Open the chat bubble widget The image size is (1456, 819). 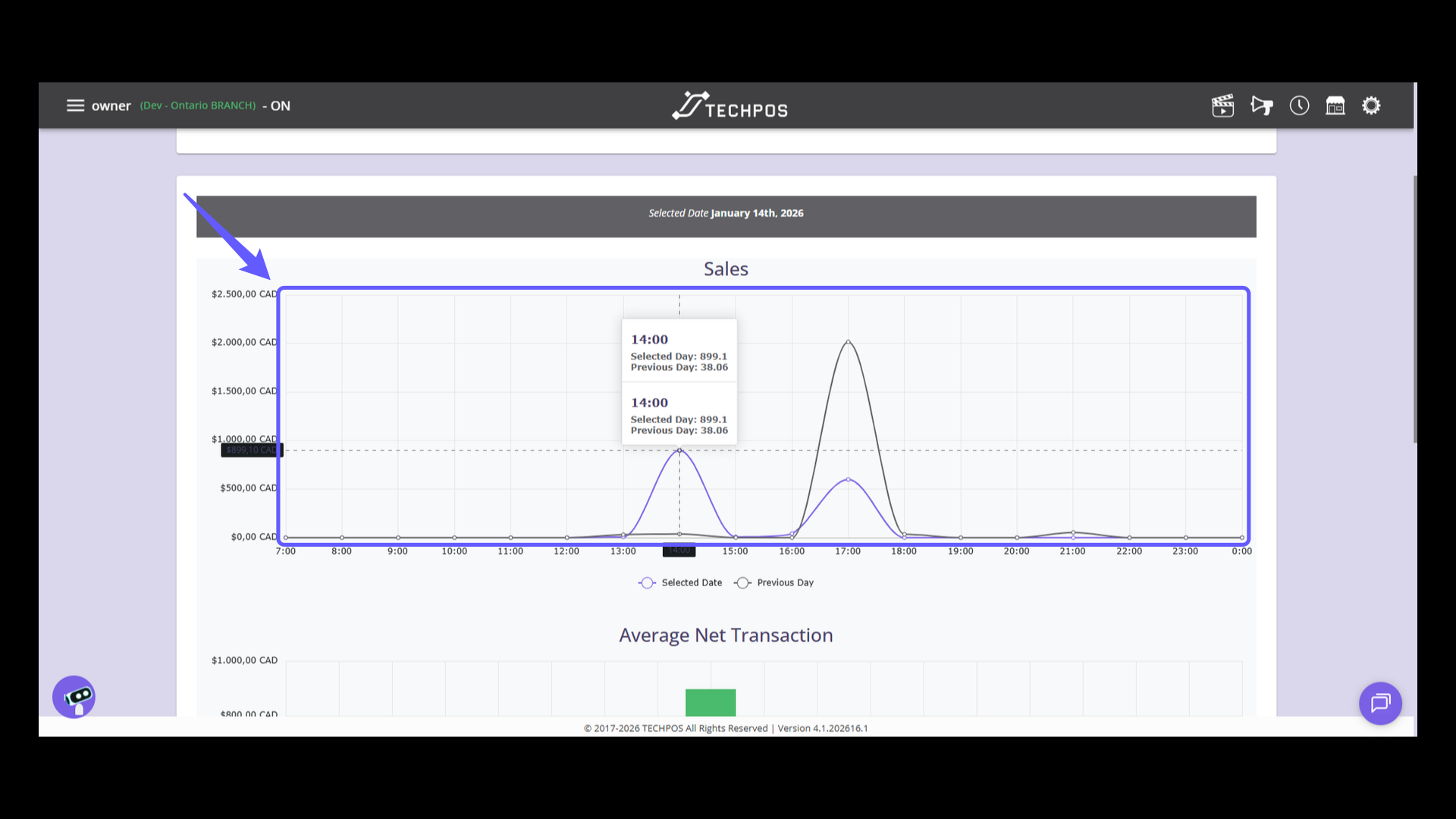[1380, 703]
